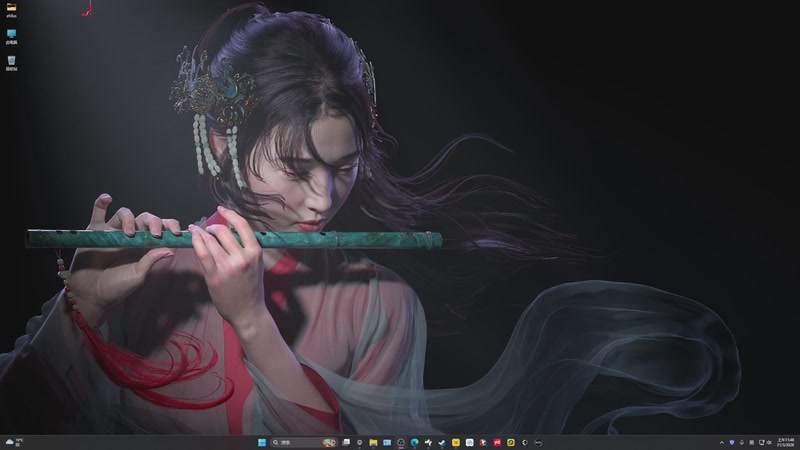Click the taskbar search box
Image resolution: width=800 pixels, height=450 pixels.
pyautogui.click(x=304, y=442)
